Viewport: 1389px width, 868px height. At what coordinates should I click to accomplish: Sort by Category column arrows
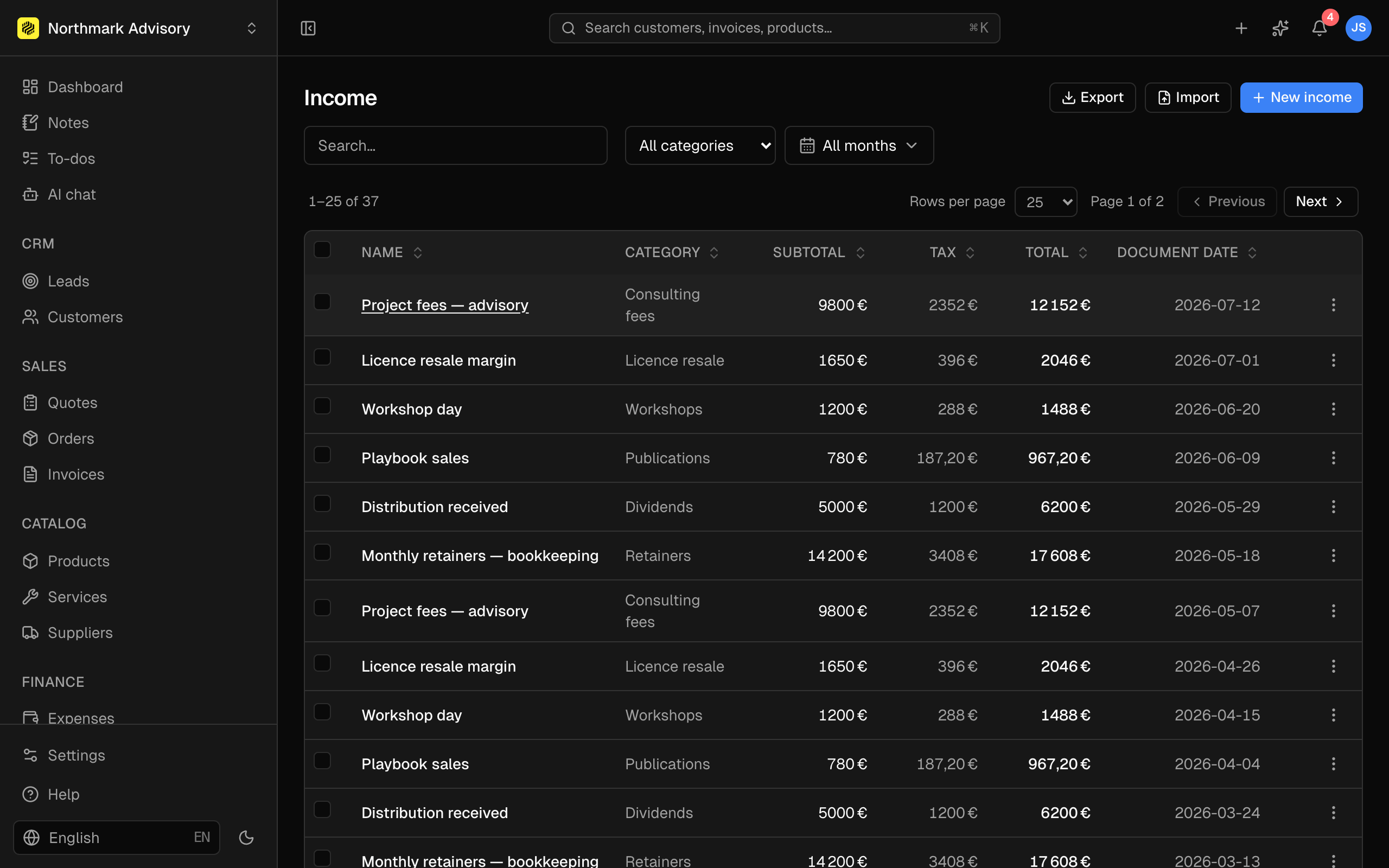pyautogui.click(x=714, y=253)
